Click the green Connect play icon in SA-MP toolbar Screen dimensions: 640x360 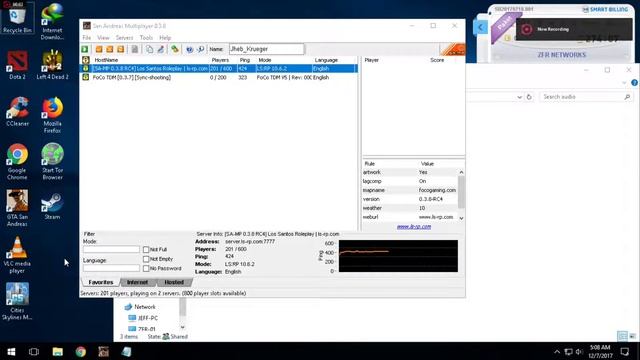click(85, 49)
